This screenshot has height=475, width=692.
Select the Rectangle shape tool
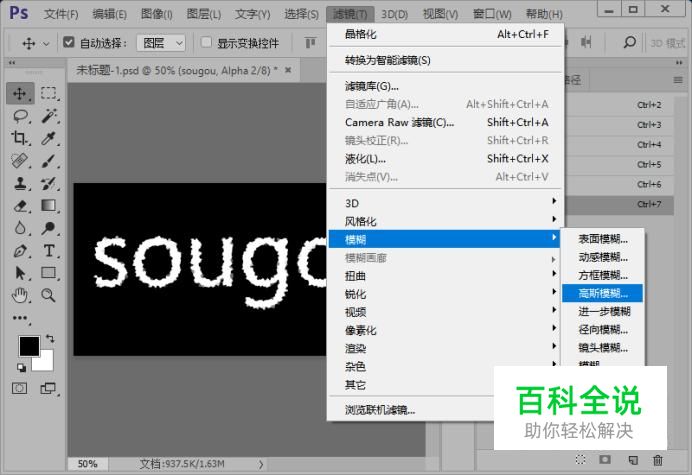pyautogui.click(x=49, y=273)
